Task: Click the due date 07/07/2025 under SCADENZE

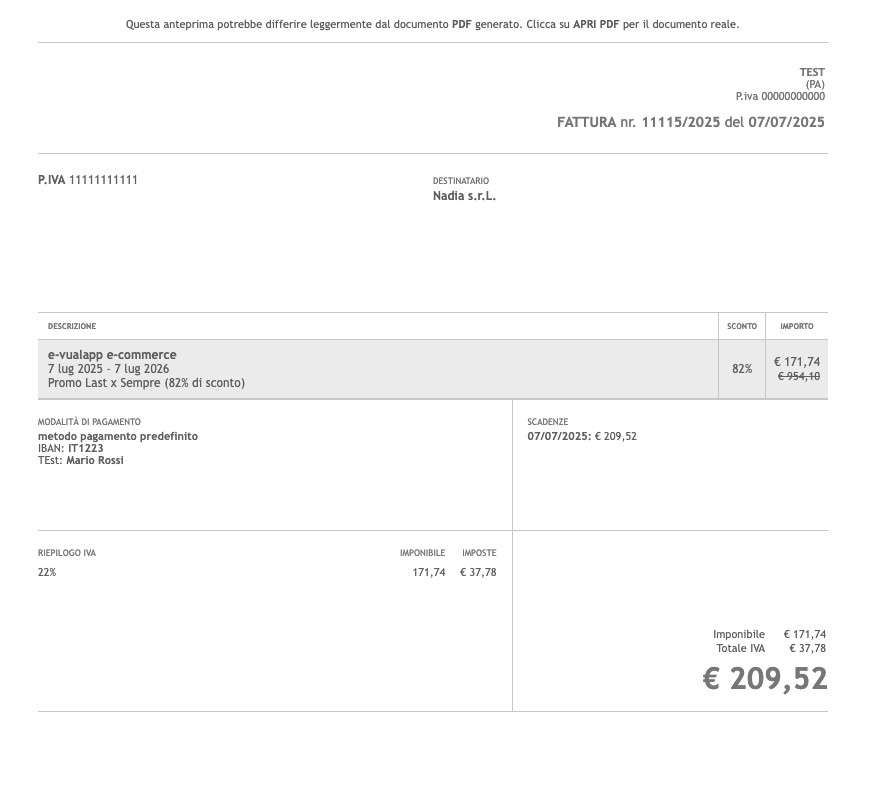Action: tap(560, 436)
